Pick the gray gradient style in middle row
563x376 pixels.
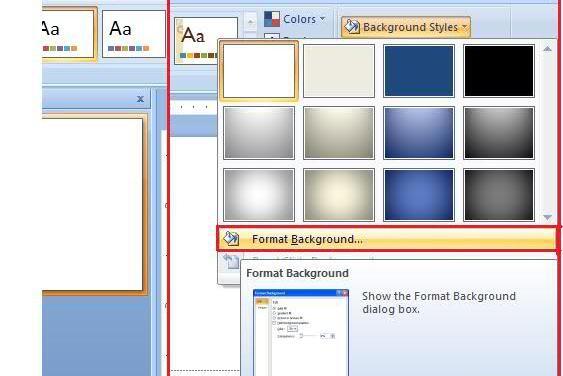[x=259, y=133]
